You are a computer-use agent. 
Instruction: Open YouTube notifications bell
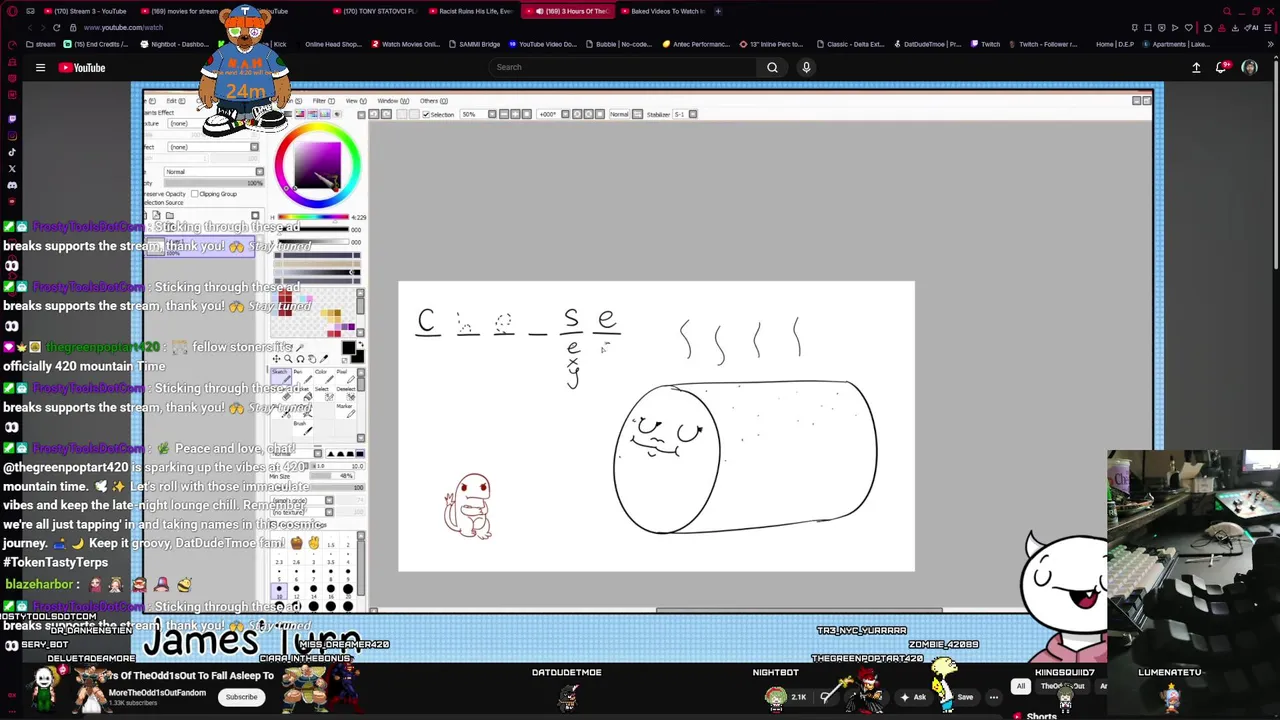1222,67
